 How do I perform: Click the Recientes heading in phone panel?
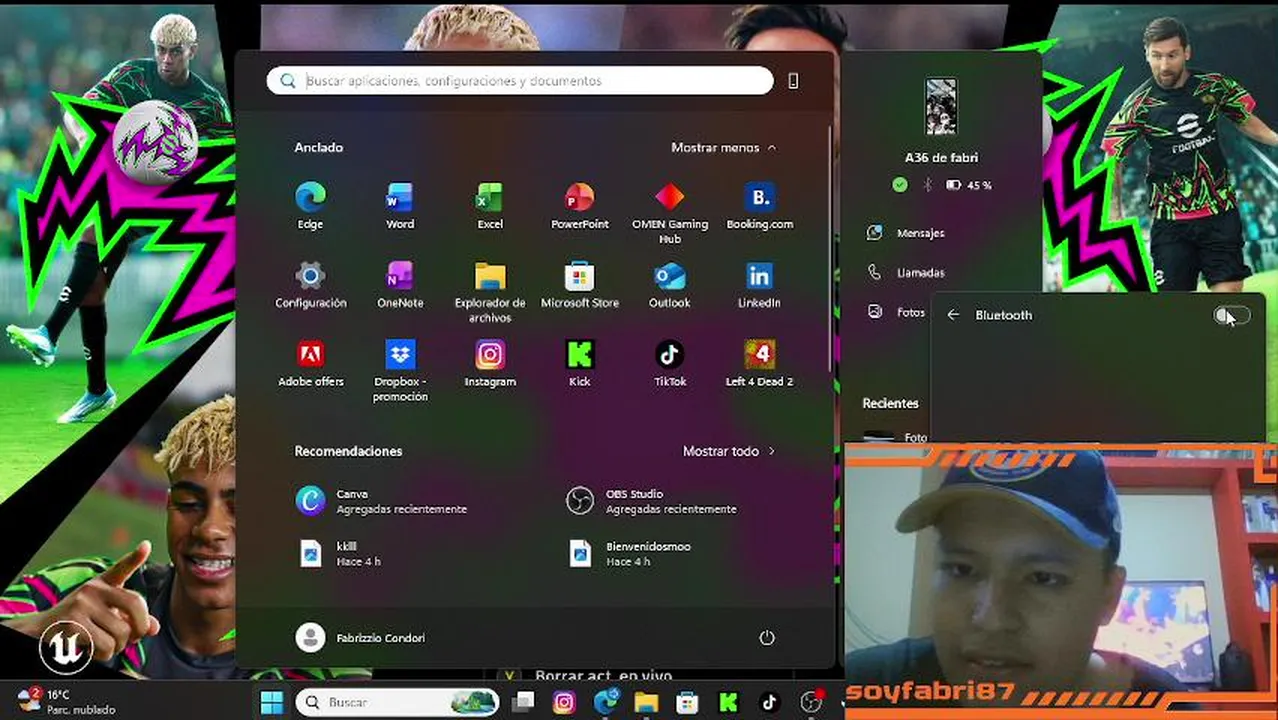(x=890, y=404)
